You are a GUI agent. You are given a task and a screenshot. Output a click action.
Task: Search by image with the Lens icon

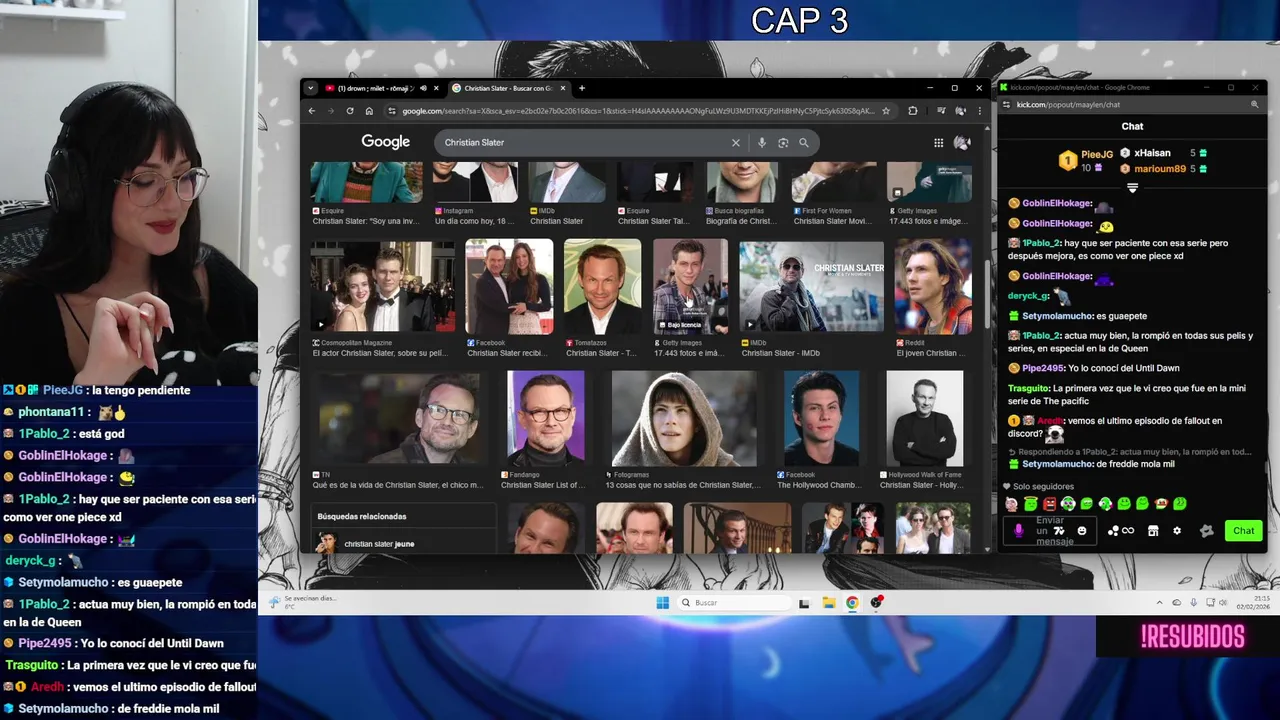click(783, 143)
